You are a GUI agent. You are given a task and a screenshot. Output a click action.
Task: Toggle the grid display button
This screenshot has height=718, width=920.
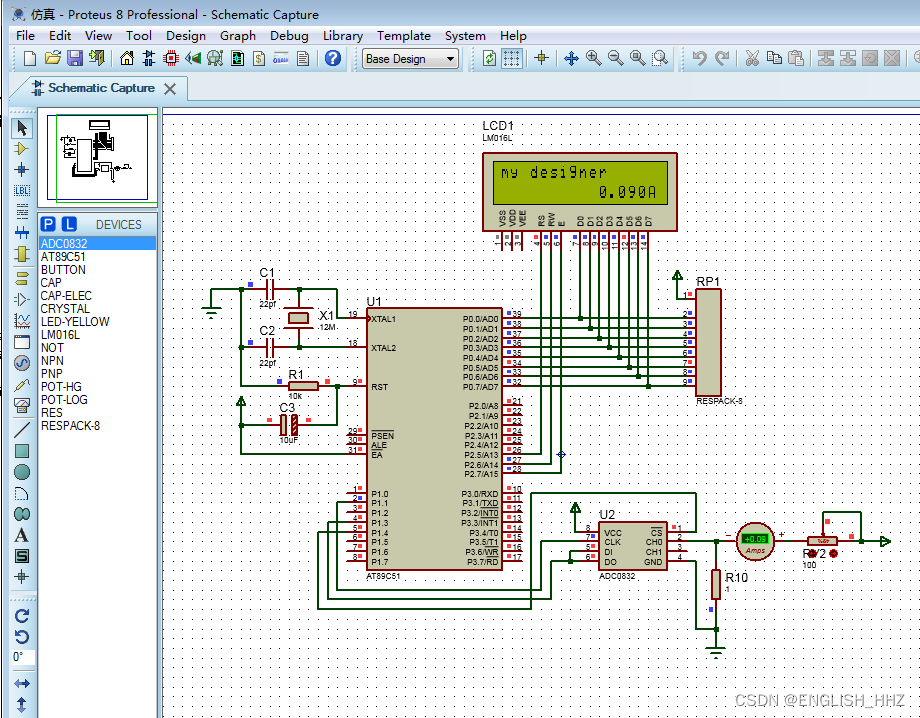(512, 59)
